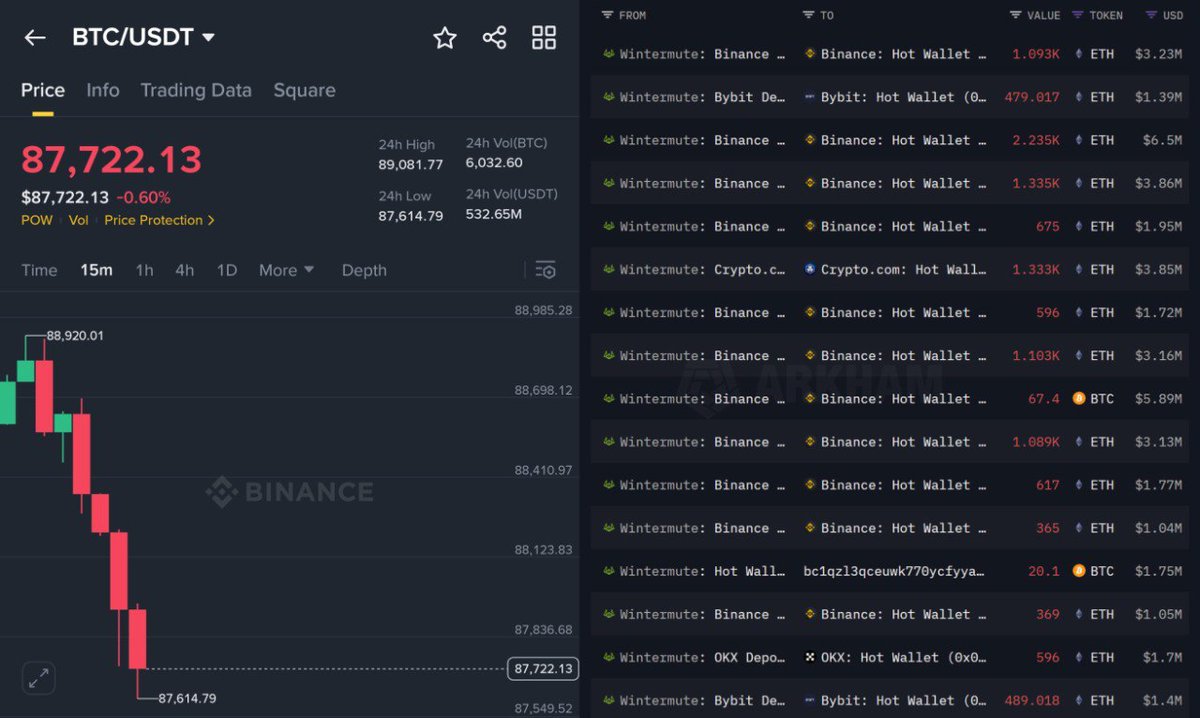Open Wintermute: Crypto.c sender link
1200x718 pixels.
[702, 269]
